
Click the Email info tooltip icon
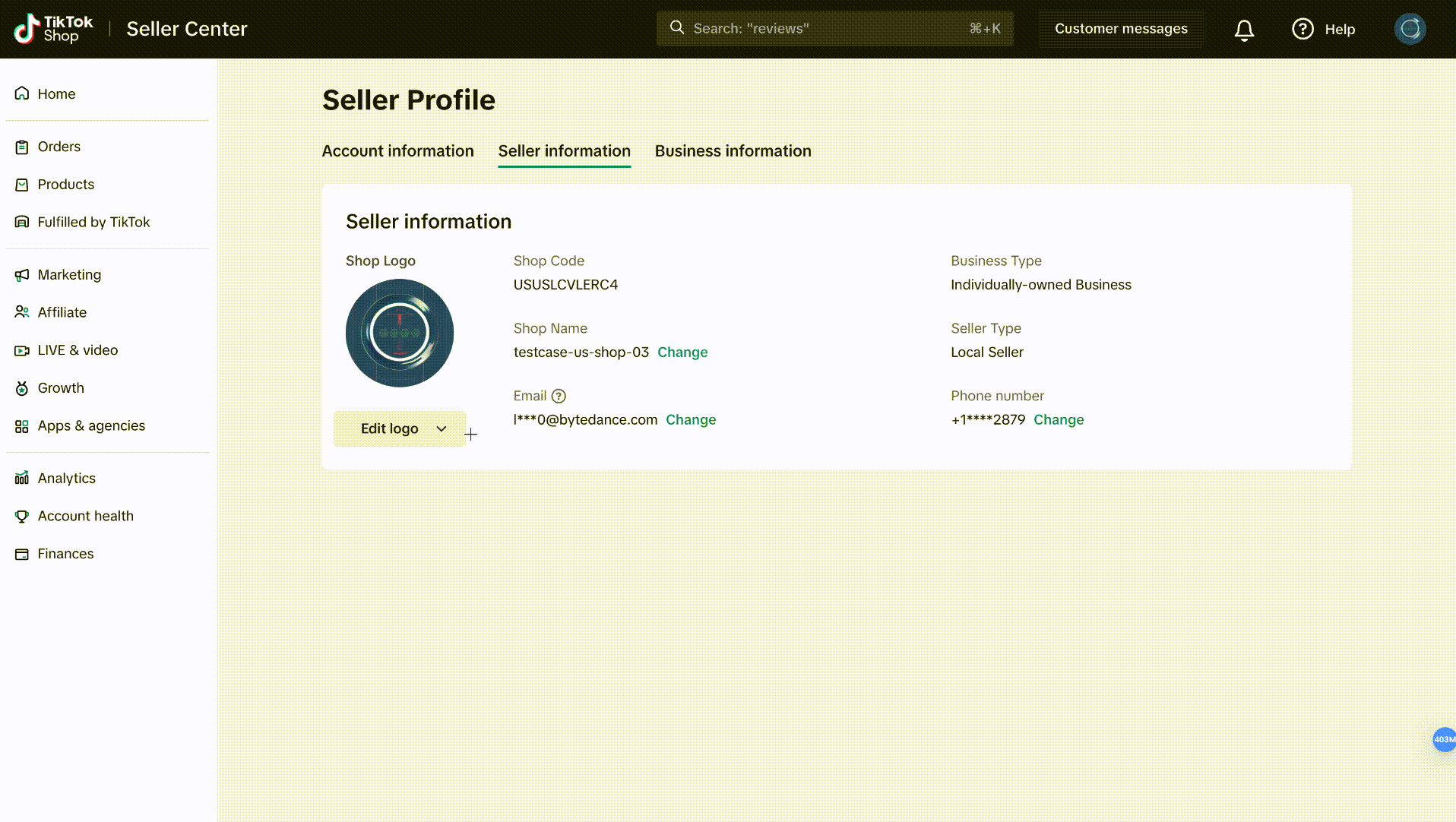tap(559, 396)
